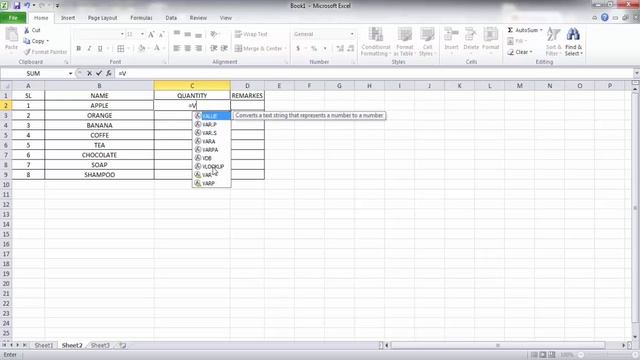Click the Format Painter brush
Image resolution: width=640 pixels, height=360 pixels.
pyautogui.click(x=45, y=52)
